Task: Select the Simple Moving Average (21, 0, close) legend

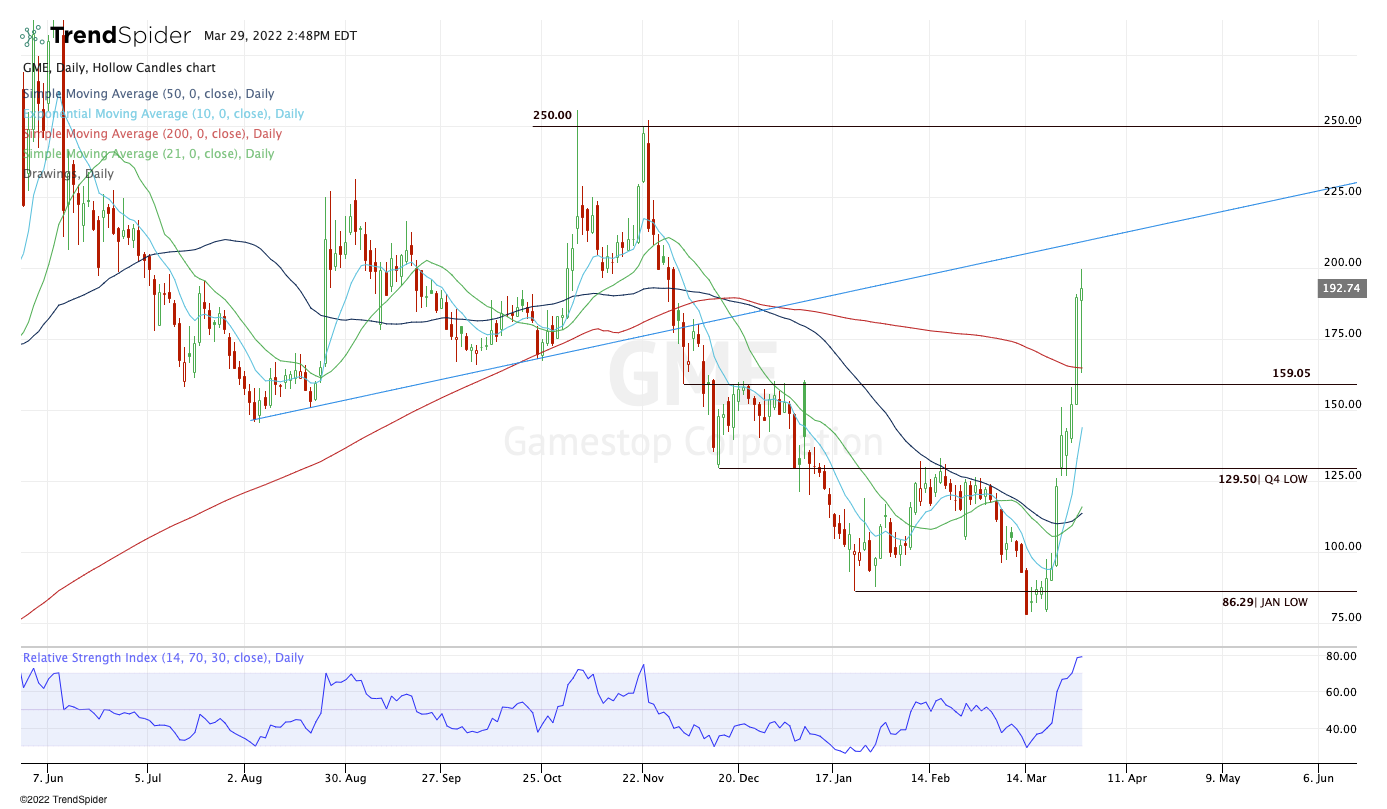Action: pos(148,154)
